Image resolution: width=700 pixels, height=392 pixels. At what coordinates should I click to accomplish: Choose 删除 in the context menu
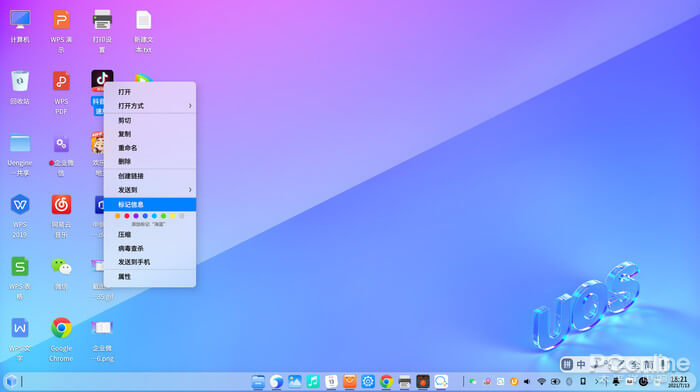[x=150, y=162]
